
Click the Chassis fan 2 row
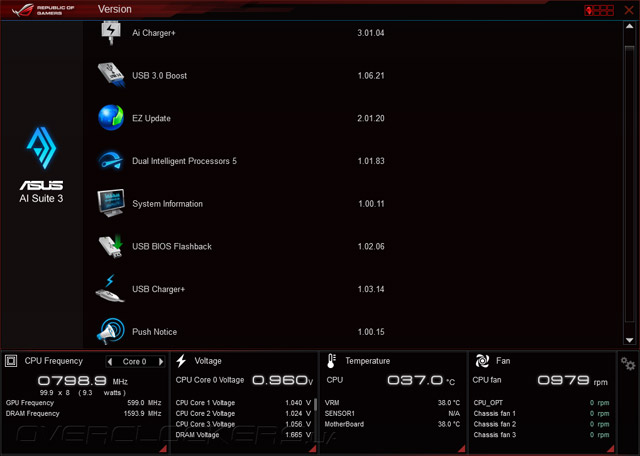pyautogui.click(x=541, y=424)
